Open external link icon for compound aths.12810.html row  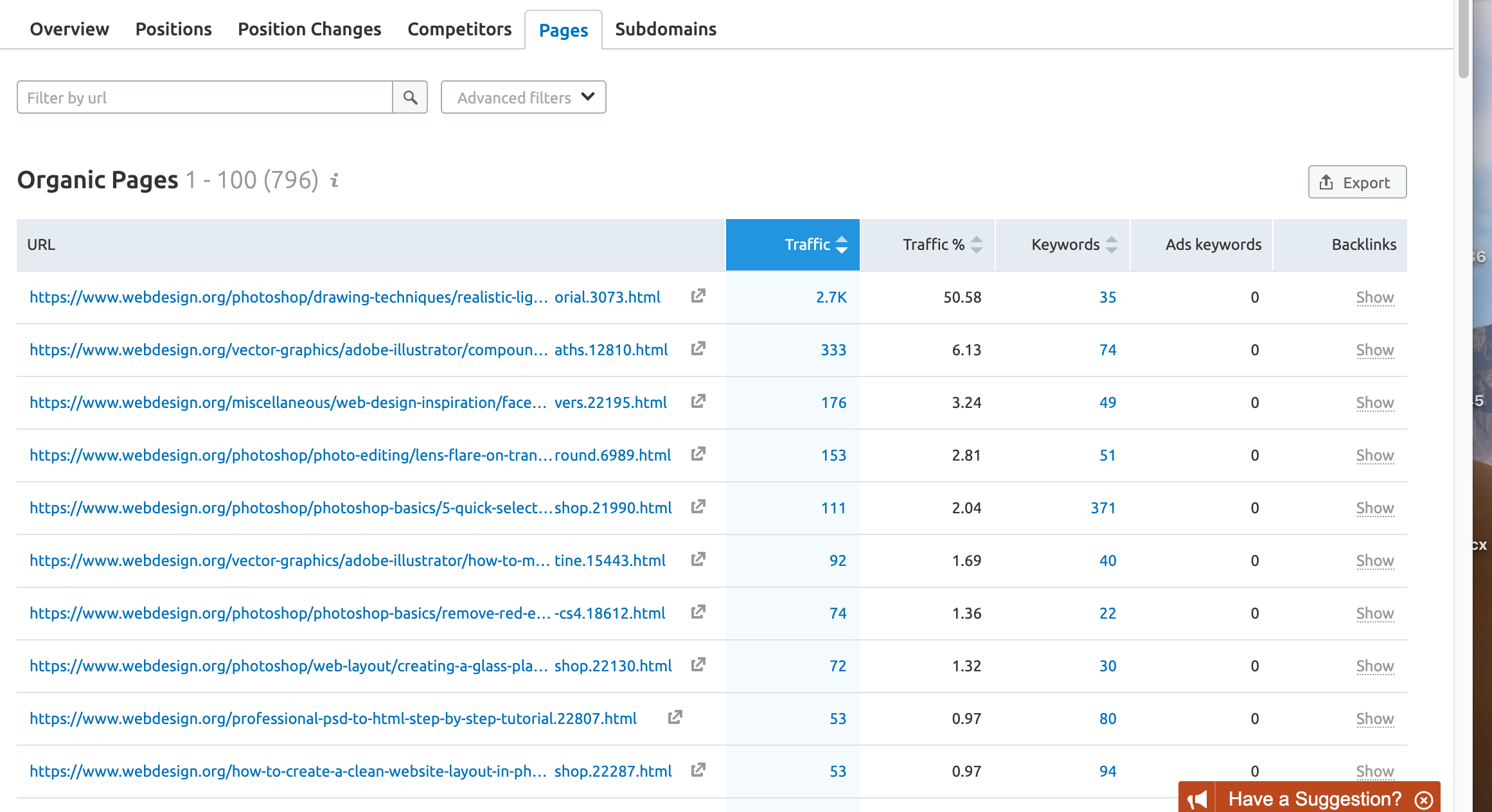coord(698,349)
